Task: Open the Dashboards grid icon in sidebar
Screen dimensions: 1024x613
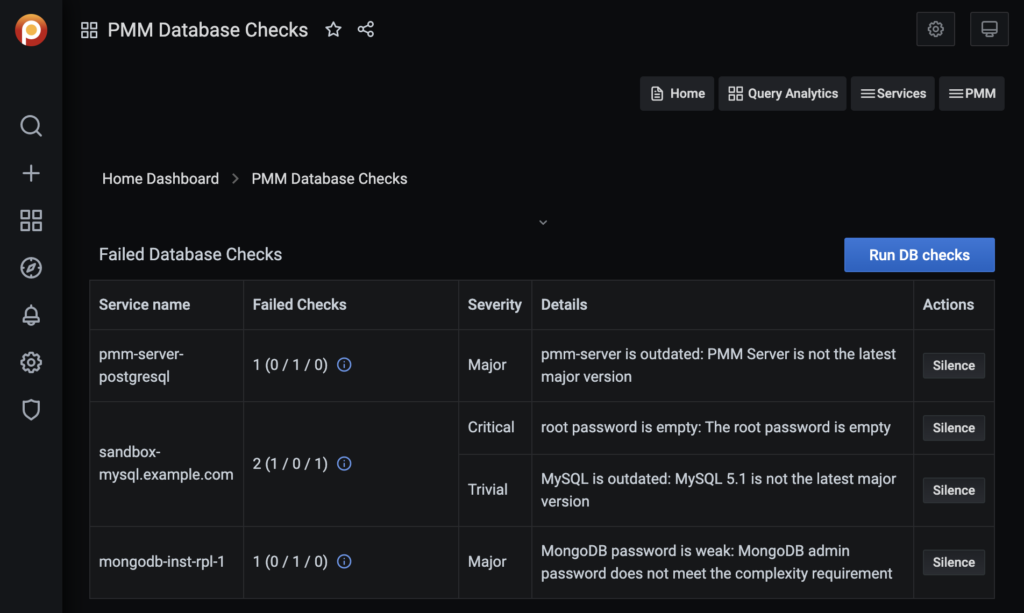Action: tap(31, 220)
